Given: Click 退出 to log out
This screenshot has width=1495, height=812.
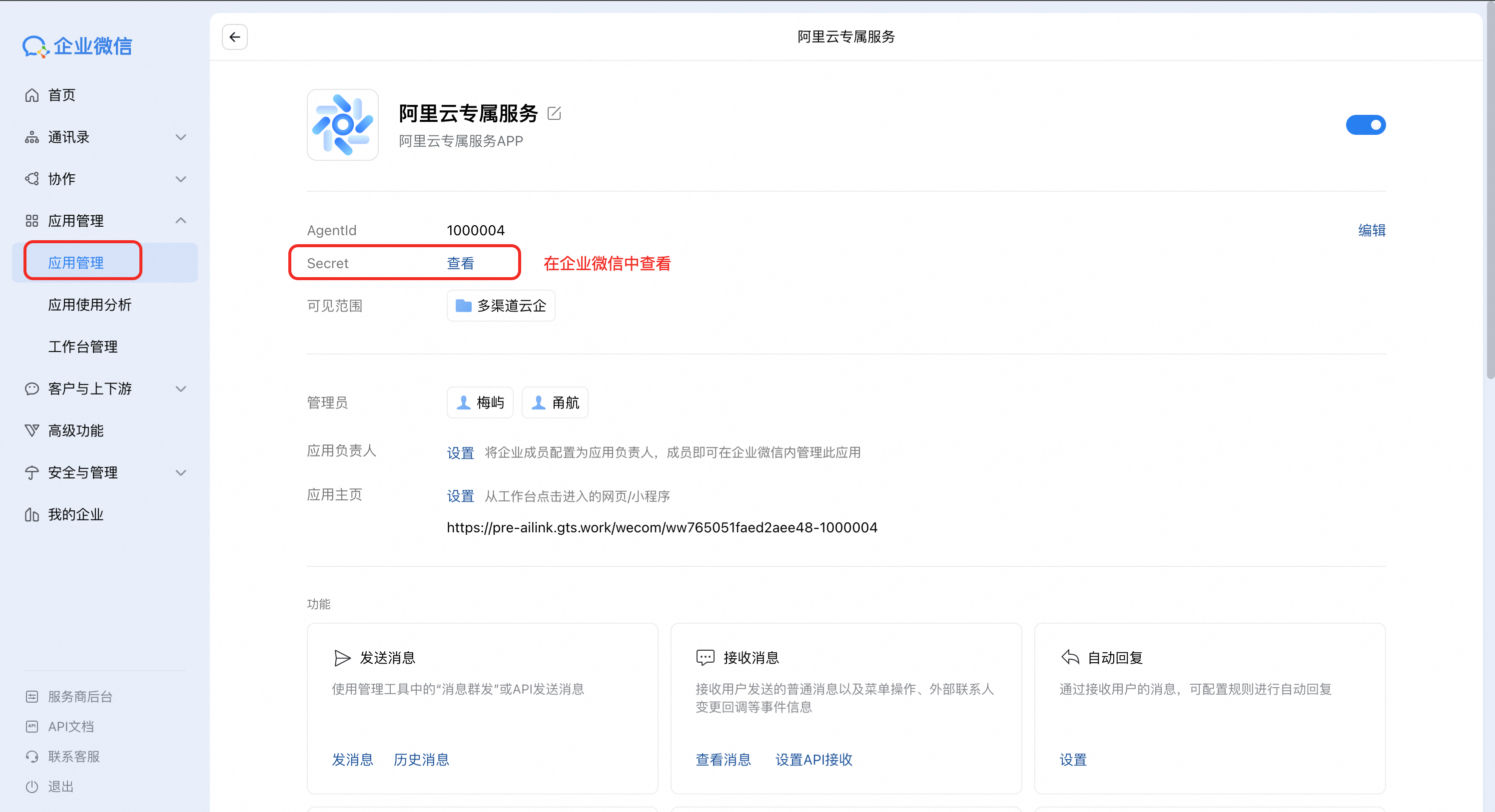Looking at the screenshot, I should coord(60,787).
